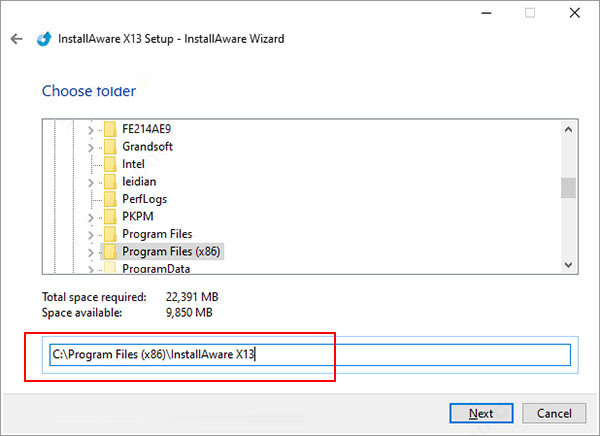Select the Intel folder
This screenshot has width=600, height=436.
[x=133, y=164]
